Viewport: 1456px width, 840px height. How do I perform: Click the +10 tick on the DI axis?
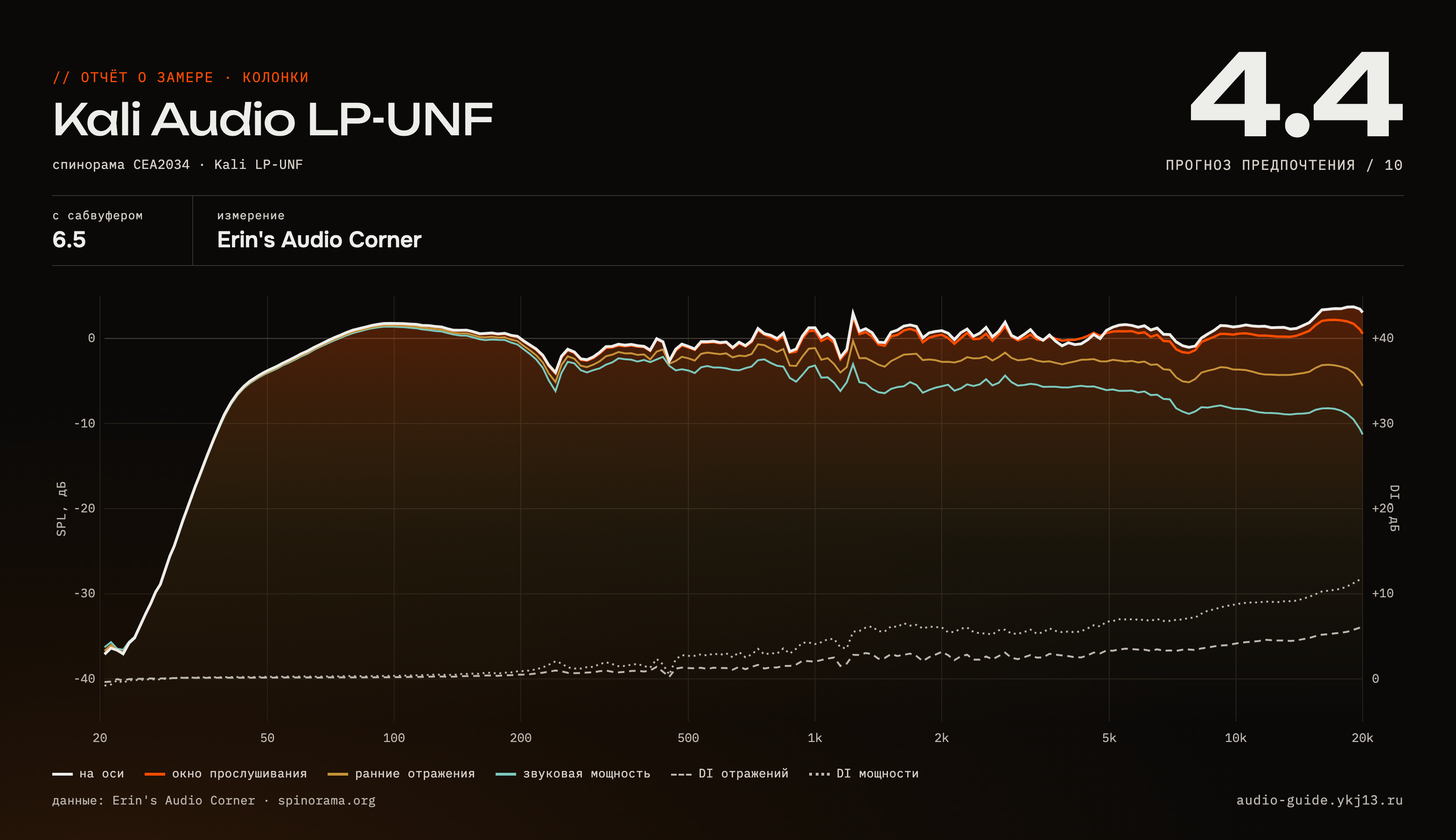point(1383,594)
